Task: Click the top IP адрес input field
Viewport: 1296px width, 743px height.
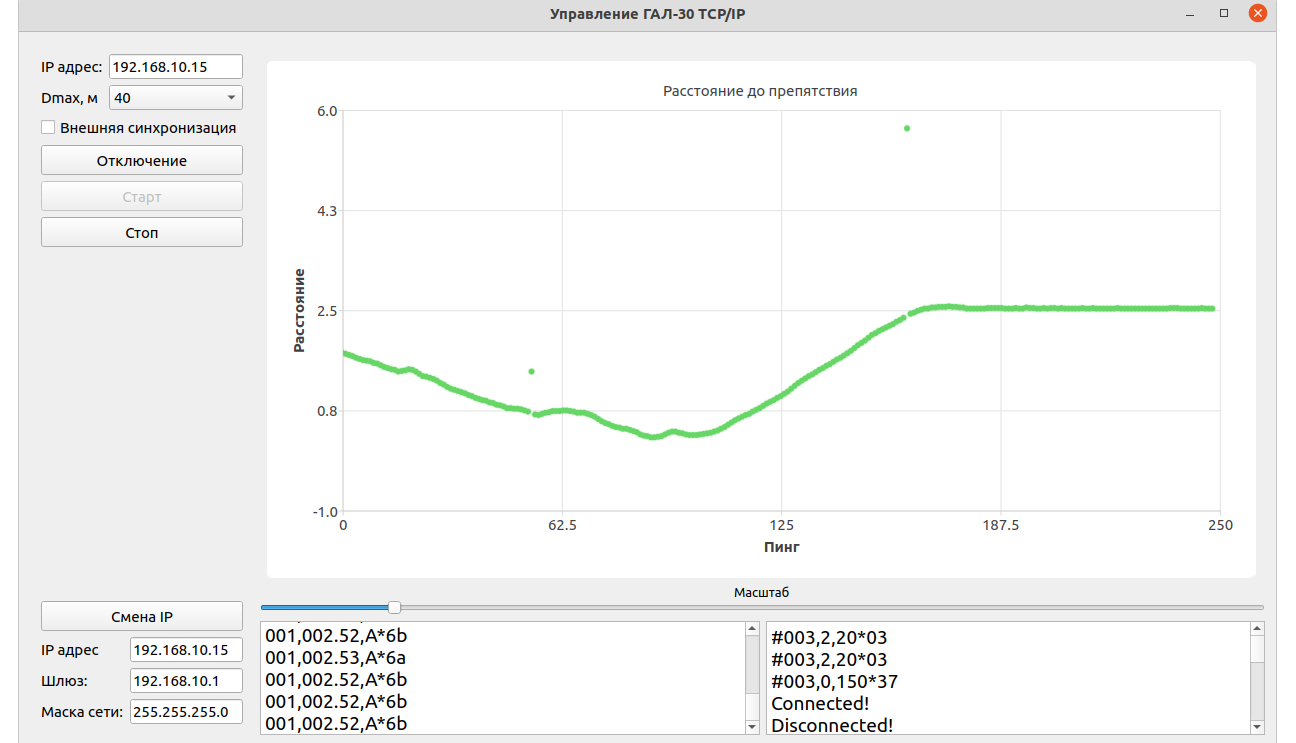Action: tap(175, 67)
